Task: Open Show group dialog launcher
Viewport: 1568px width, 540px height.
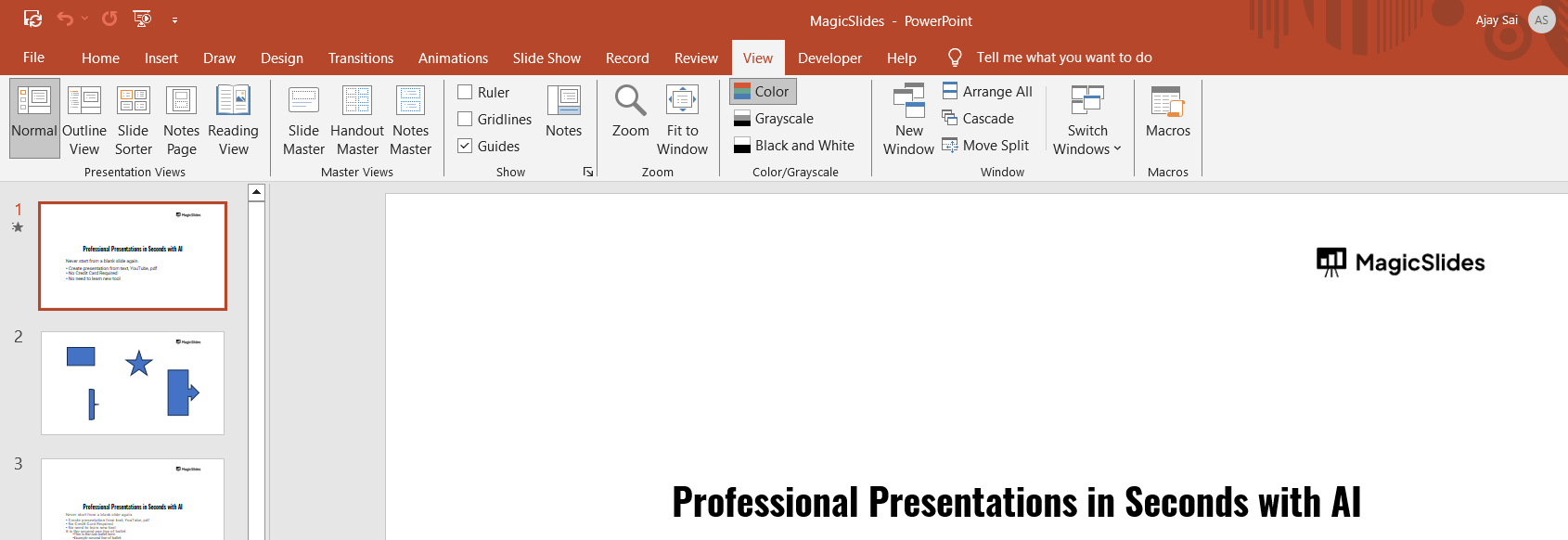Action: click(588, 172)
